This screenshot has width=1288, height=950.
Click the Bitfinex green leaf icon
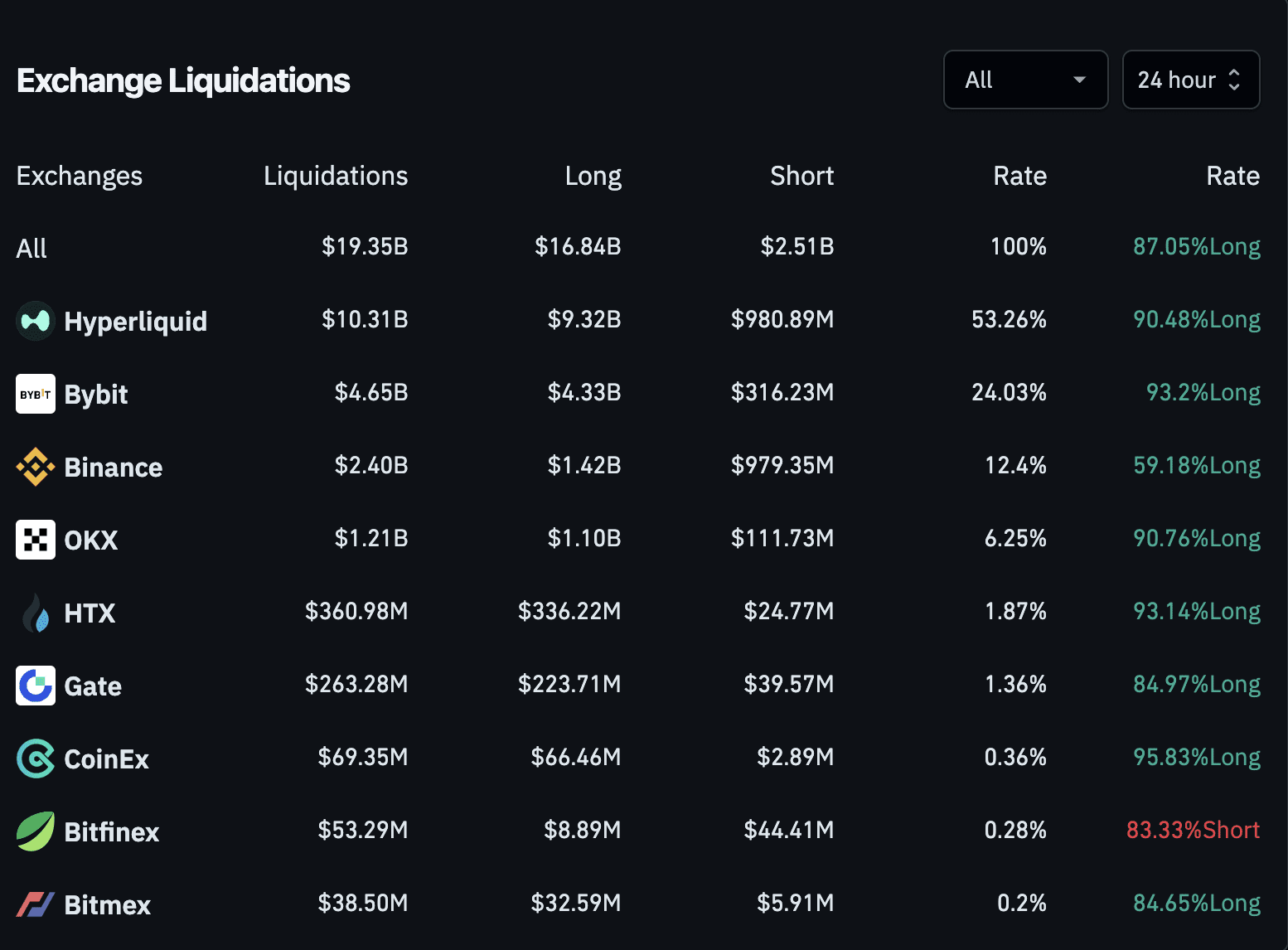[36, 831]
